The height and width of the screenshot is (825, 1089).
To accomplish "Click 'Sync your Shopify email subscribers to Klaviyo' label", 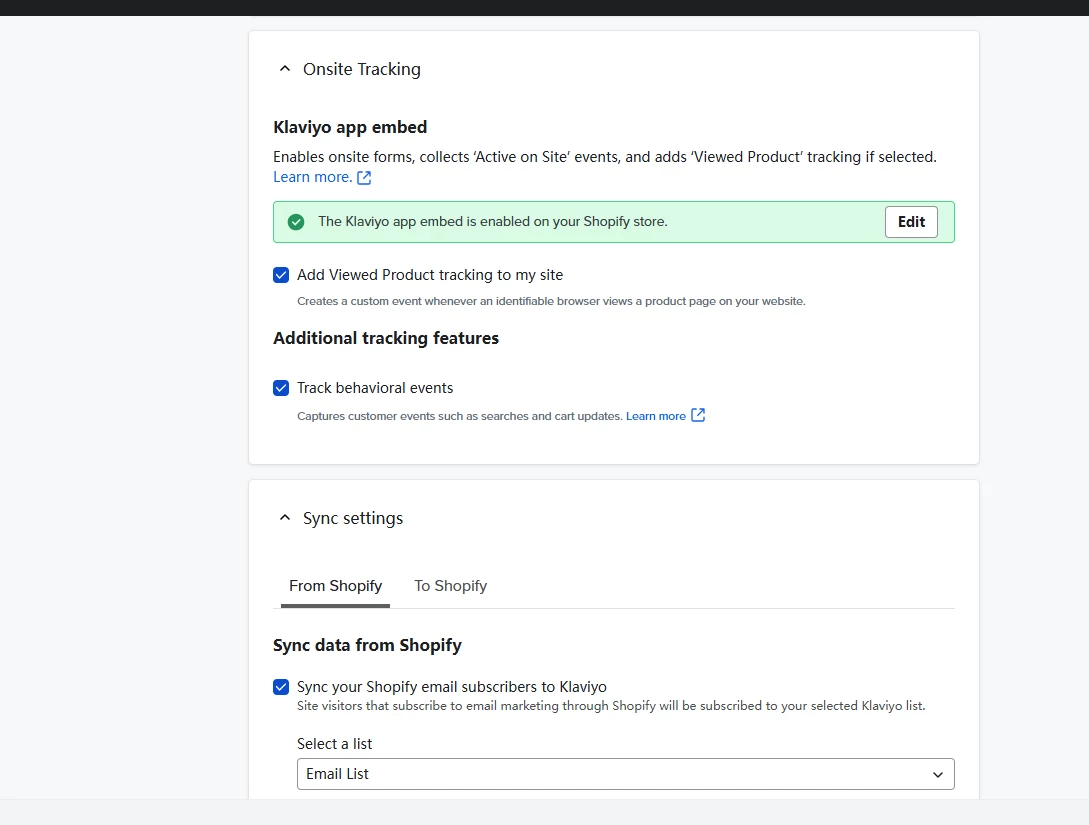I will 451,687.
